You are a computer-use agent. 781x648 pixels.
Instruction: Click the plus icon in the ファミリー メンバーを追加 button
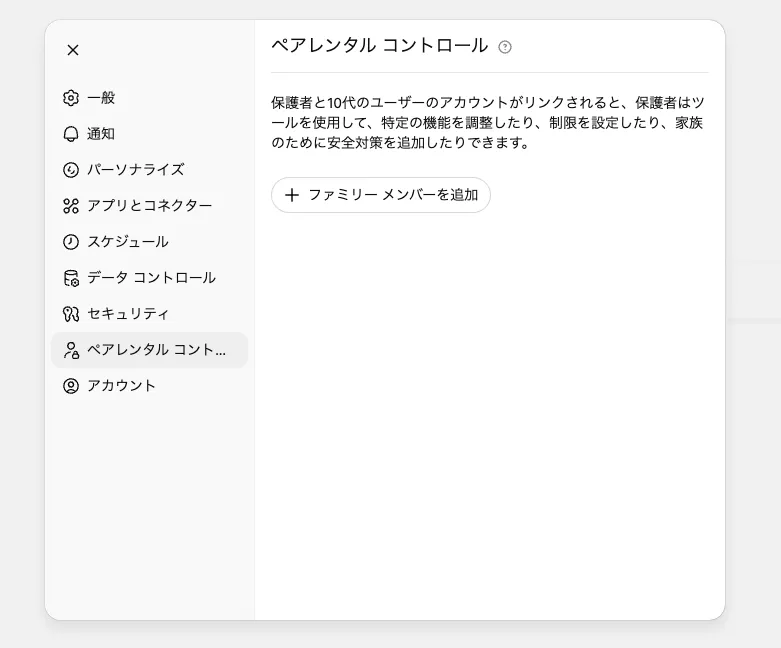(x=292, y=195)
